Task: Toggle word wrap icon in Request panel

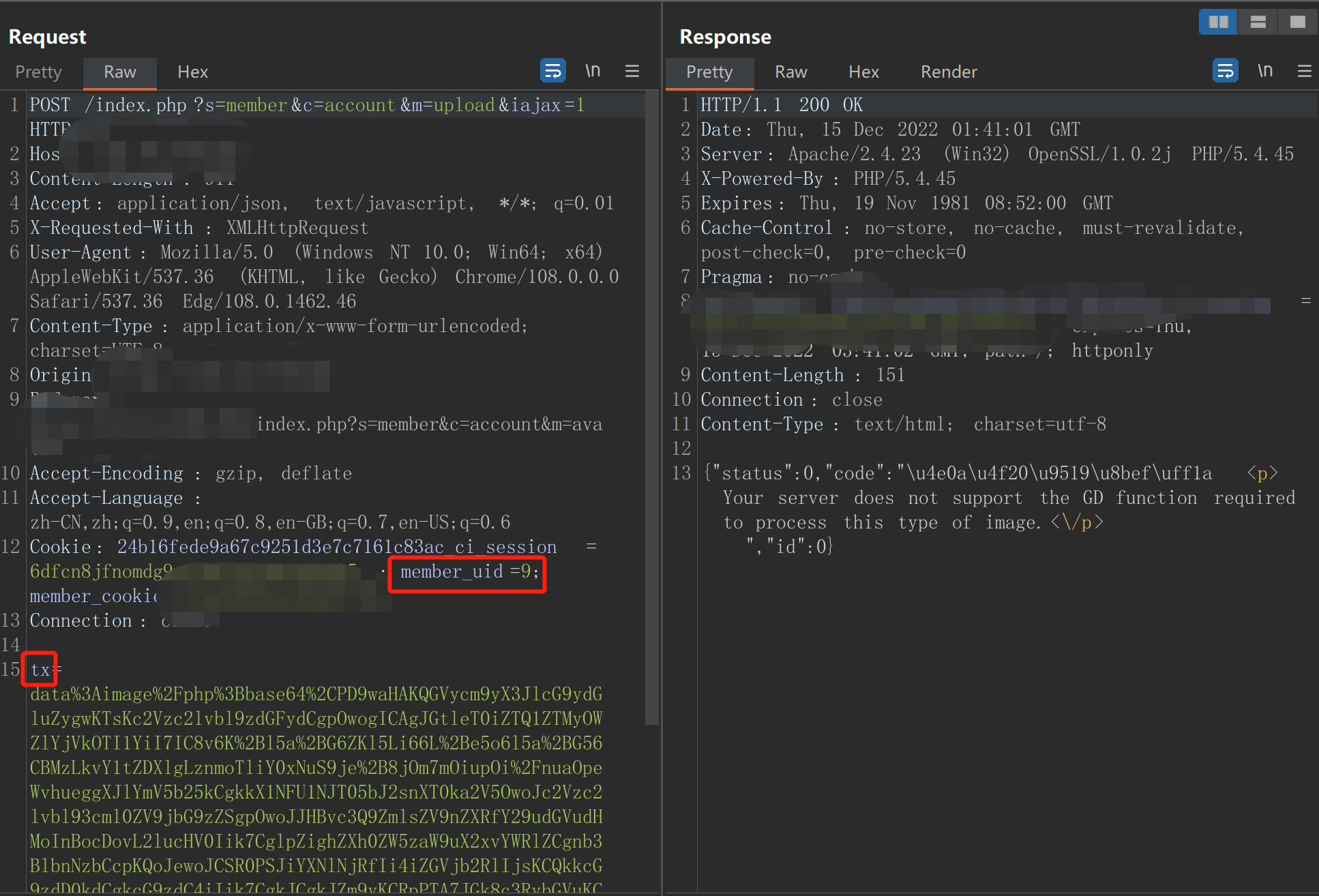Action: pyautogui.click(x=552, y=71)
